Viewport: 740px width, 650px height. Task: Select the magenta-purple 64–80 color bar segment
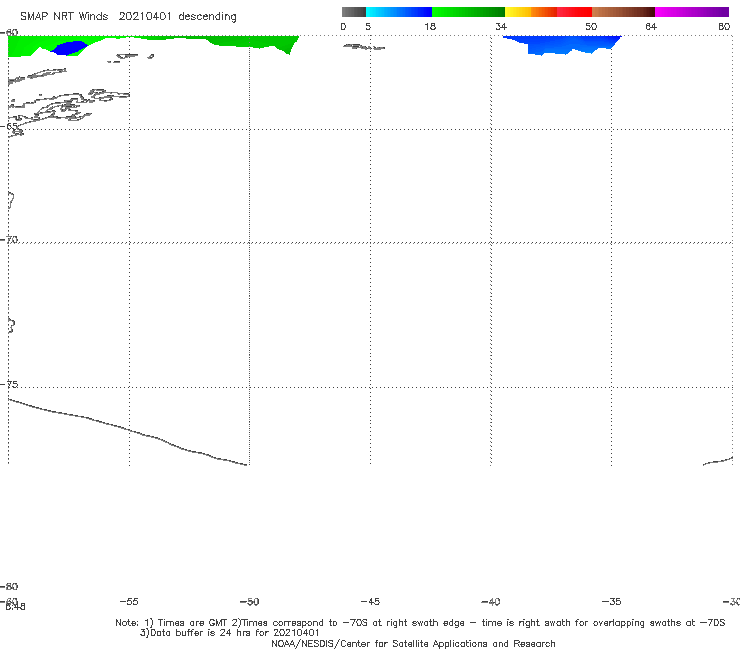tap(692, 12)
